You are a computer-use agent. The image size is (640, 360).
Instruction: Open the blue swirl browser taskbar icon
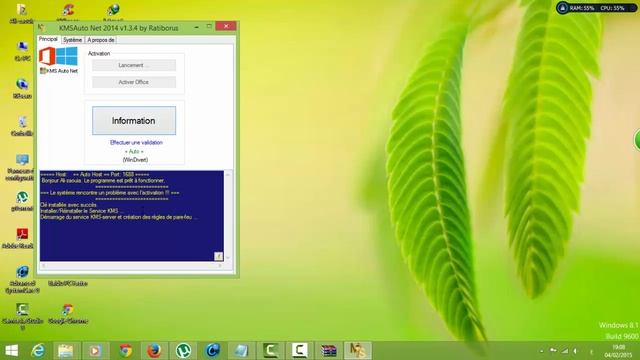[x=212, y=351]
